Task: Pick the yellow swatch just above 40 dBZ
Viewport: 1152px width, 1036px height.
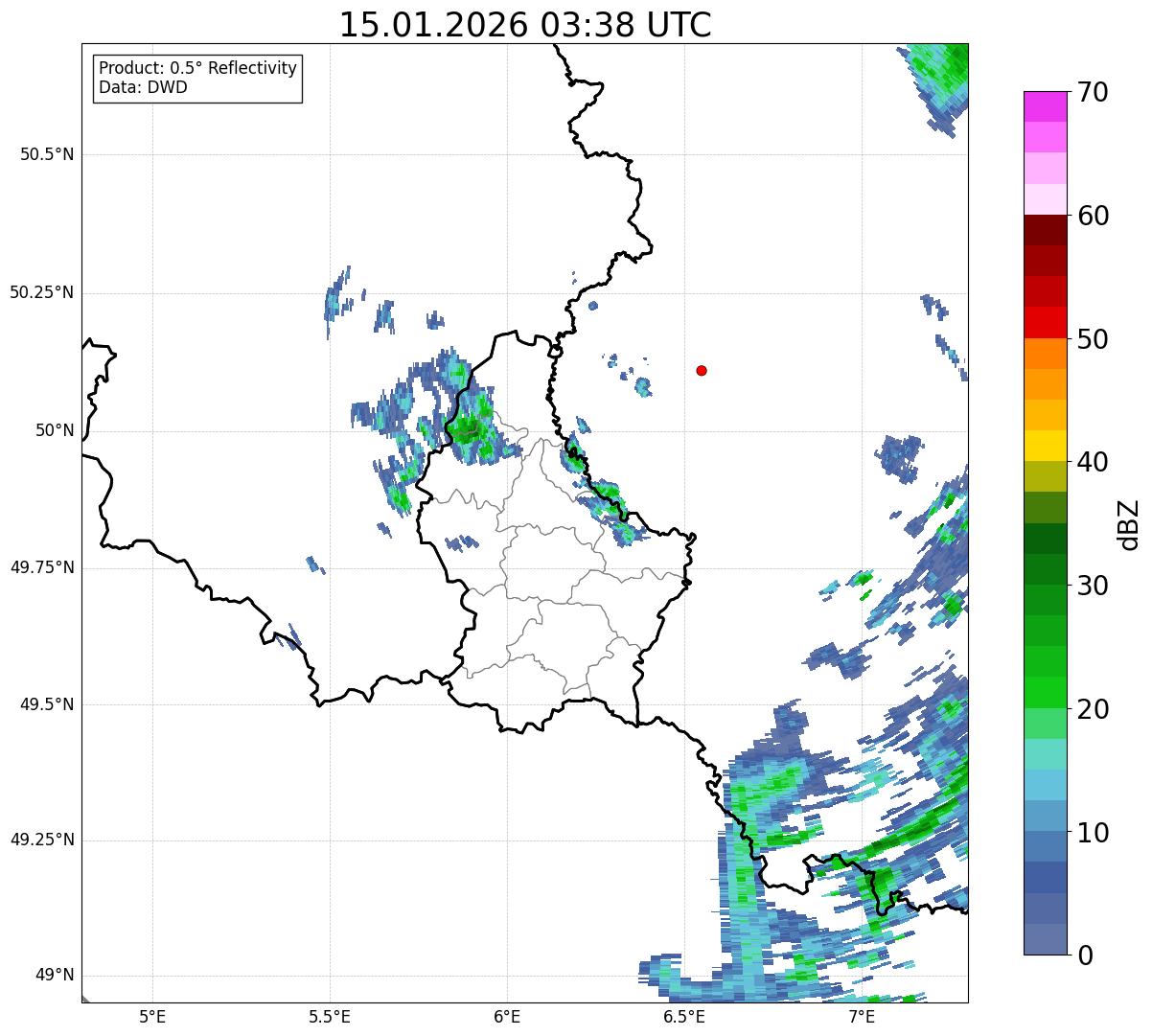Action: pyautogui.click(x=1046, y=447)
